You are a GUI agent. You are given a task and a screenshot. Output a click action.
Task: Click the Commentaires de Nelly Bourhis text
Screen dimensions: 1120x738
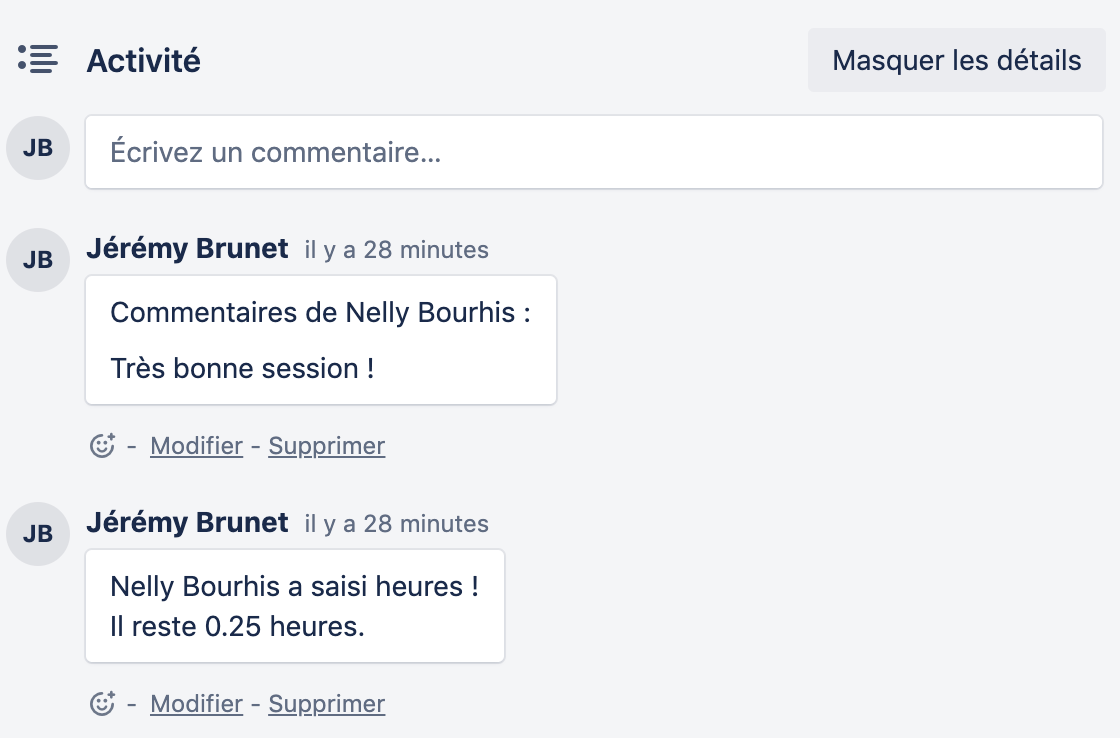pyautogui.click(x=320, y=313)
